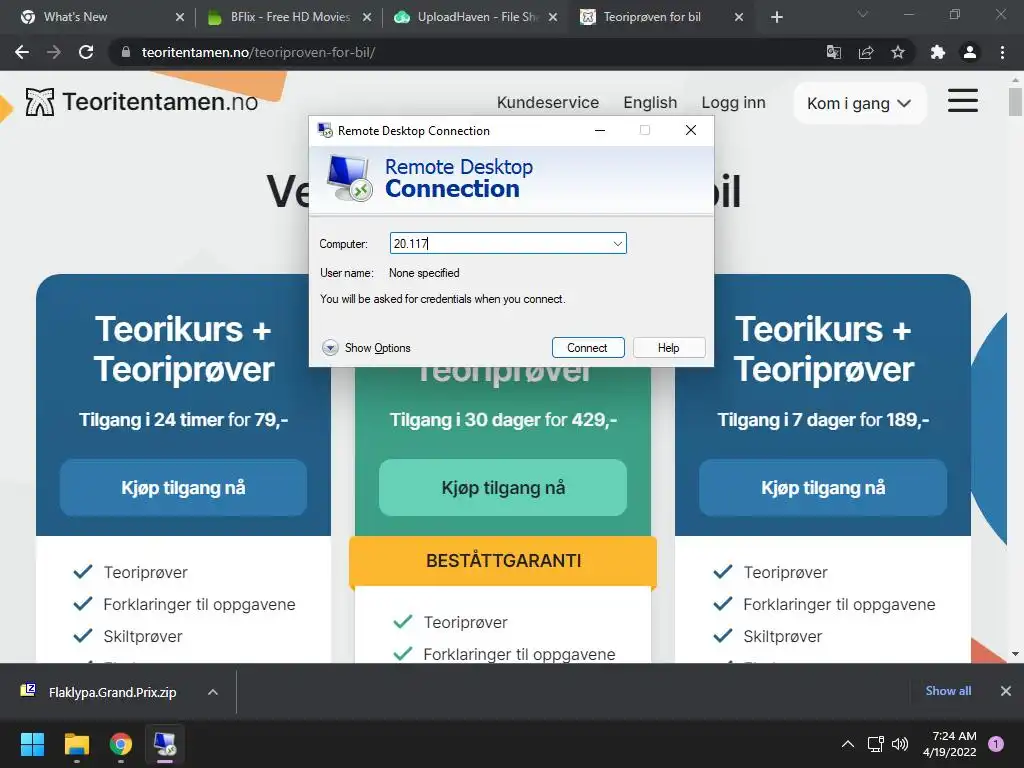Share this page icon in address bar
The width and height of the screenshot is (1024, 768).
866,52
